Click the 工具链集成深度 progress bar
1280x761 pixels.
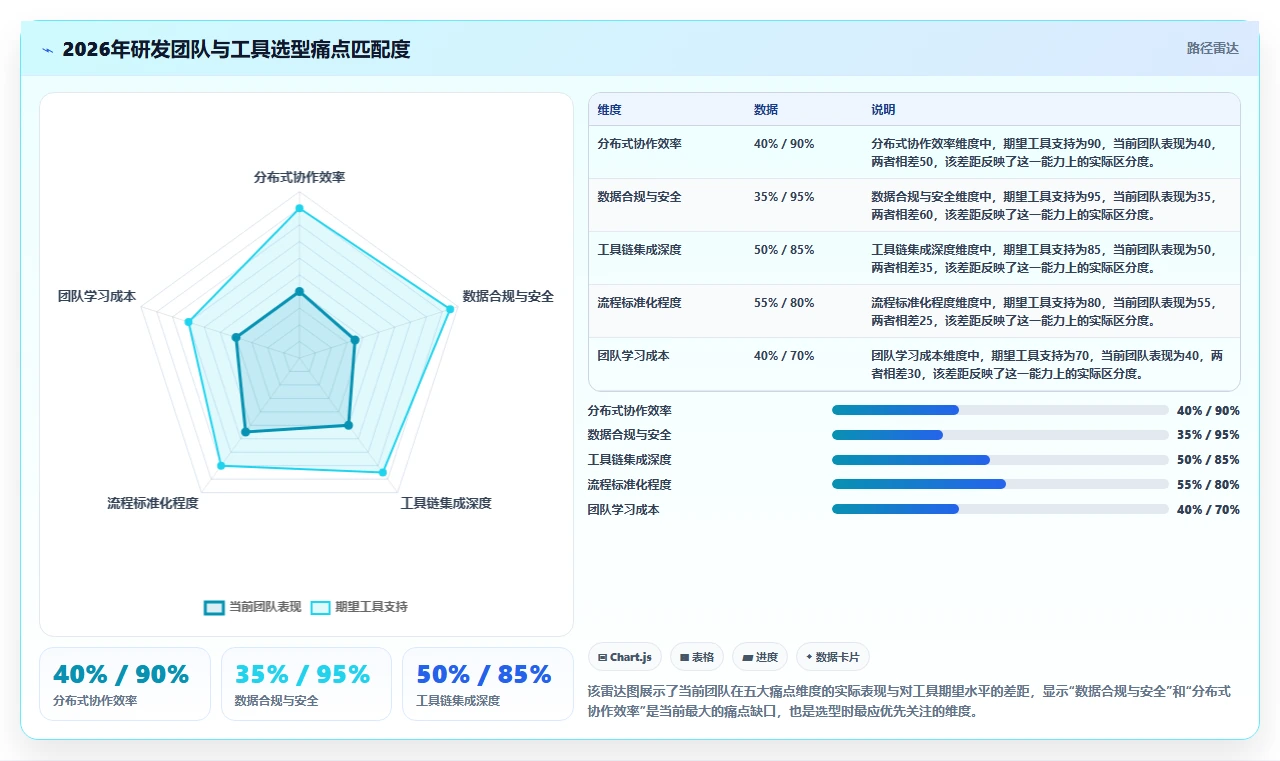tap(1000, 460)
